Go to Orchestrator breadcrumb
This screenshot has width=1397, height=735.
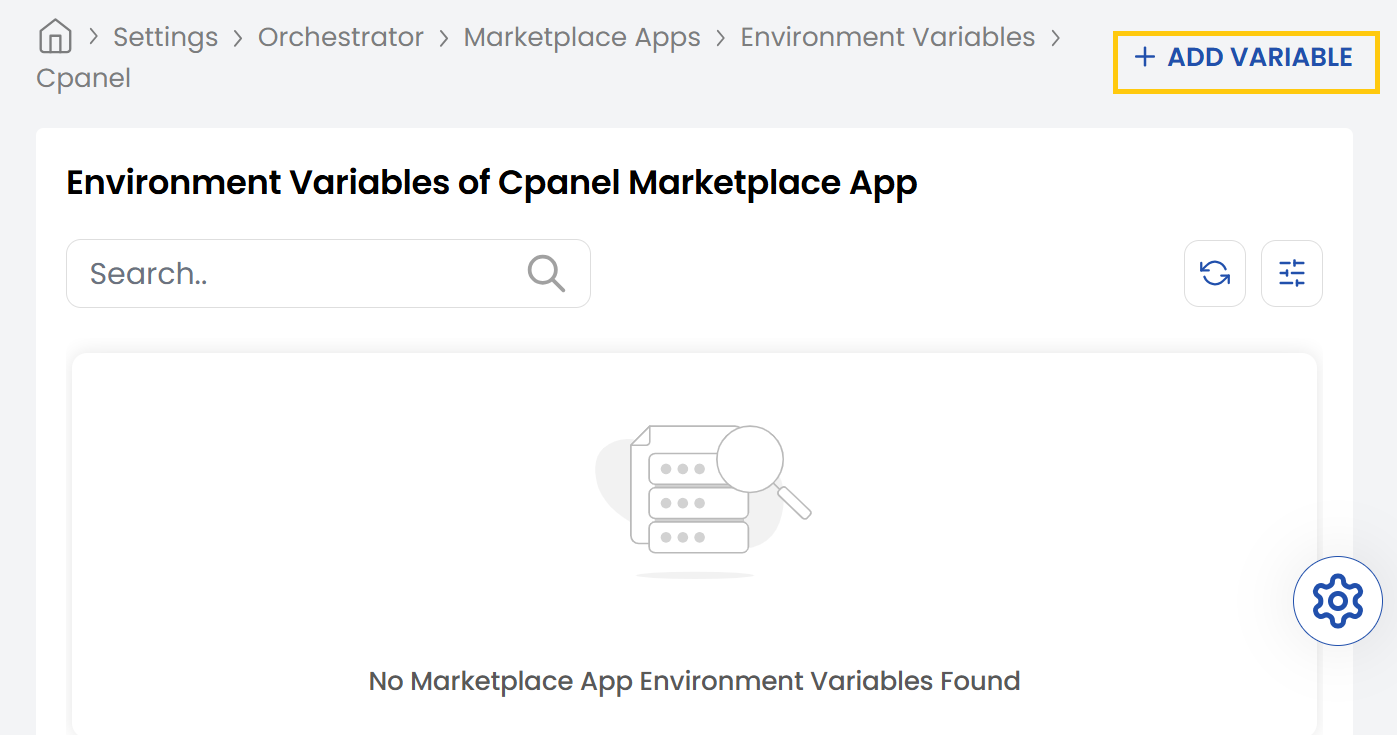pos(341,37)
